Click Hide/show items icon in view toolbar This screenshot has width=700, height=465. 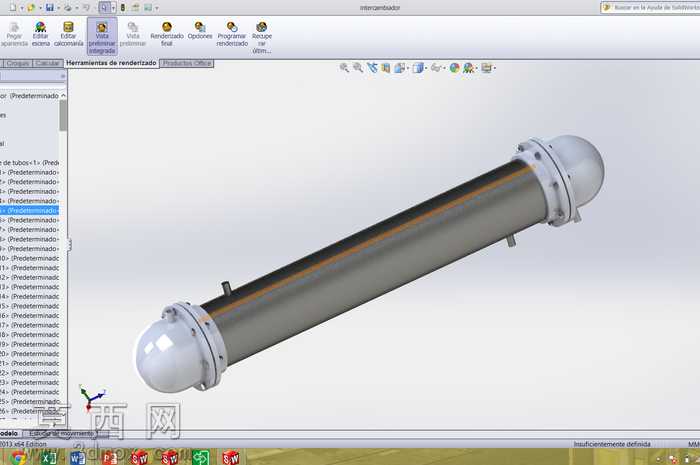click(436, 68)
